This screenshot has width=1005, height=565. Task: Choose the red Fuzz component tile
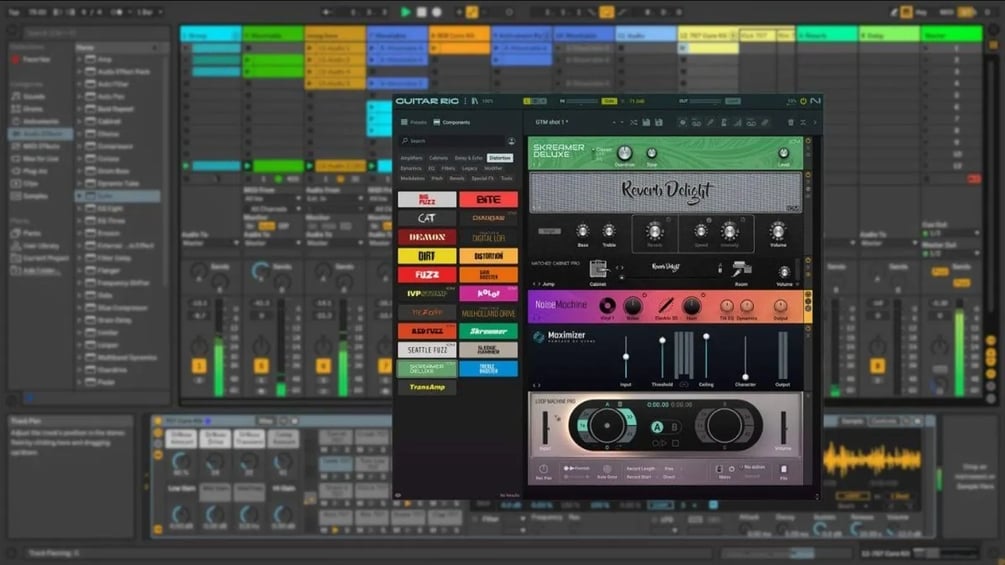coord(427,275)
